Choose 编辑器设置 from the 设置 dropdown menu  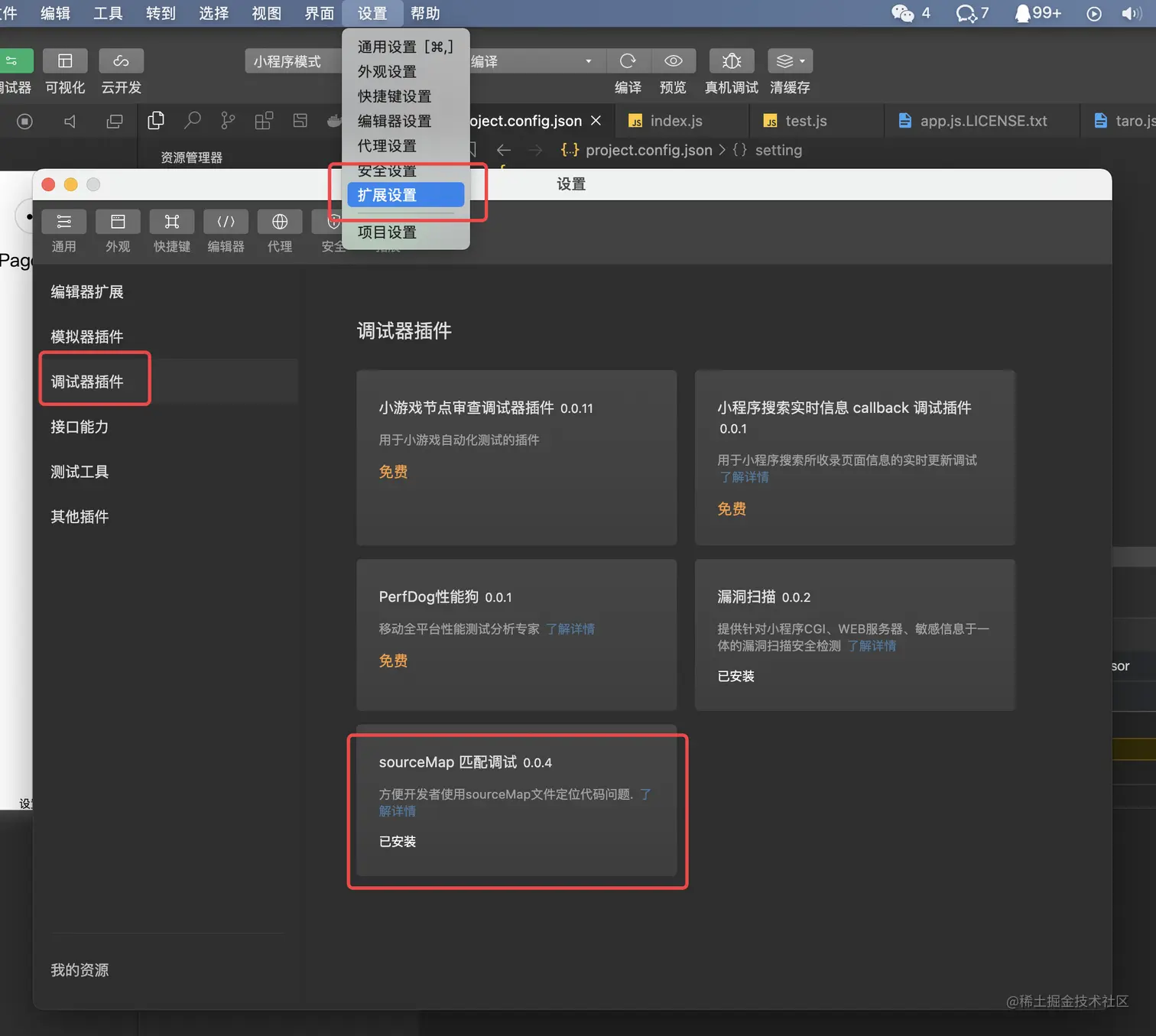[x=406, y=121]
